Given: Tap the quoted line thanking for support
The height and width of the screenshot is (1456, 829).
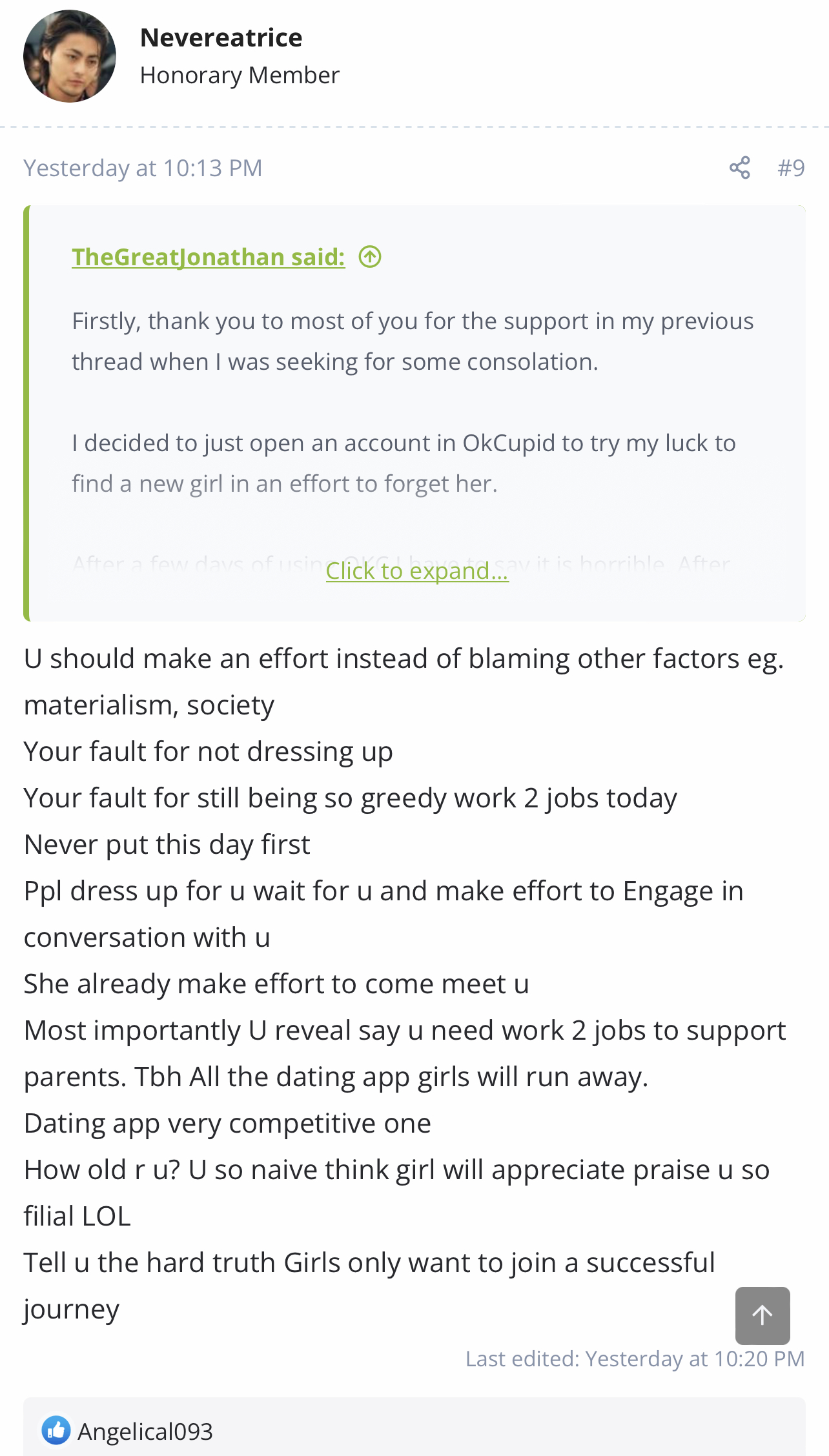Looking at the screenshot, I should click(x=413, y=341).
